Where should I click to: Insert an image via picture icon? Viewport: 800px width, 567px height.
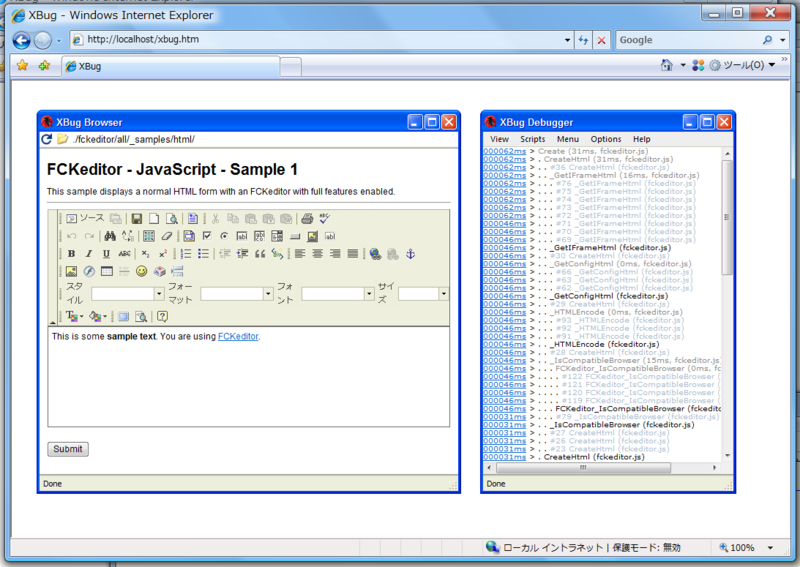[71, 271]
